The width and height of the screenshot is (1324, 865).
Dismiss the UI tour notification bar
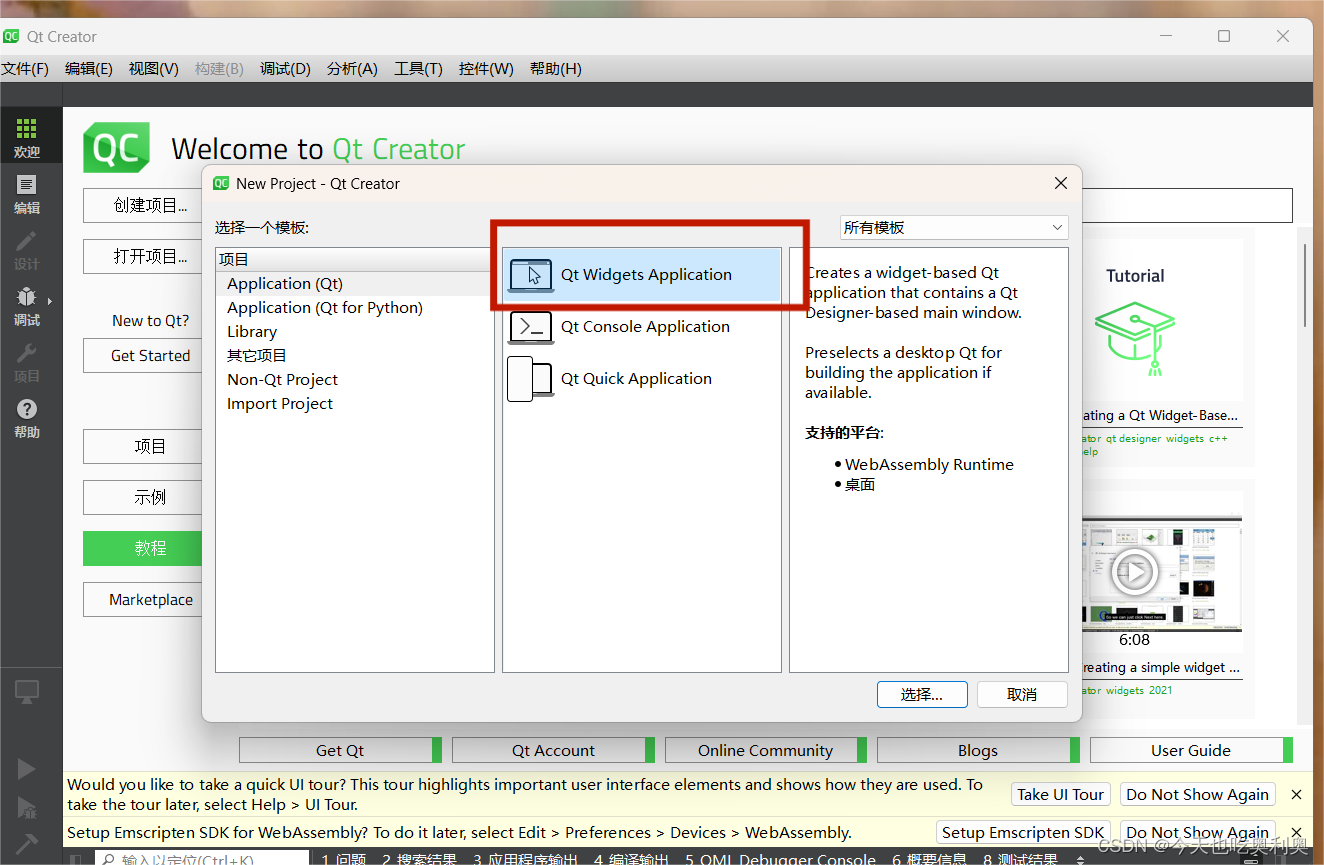click(x=1297, y=794)
